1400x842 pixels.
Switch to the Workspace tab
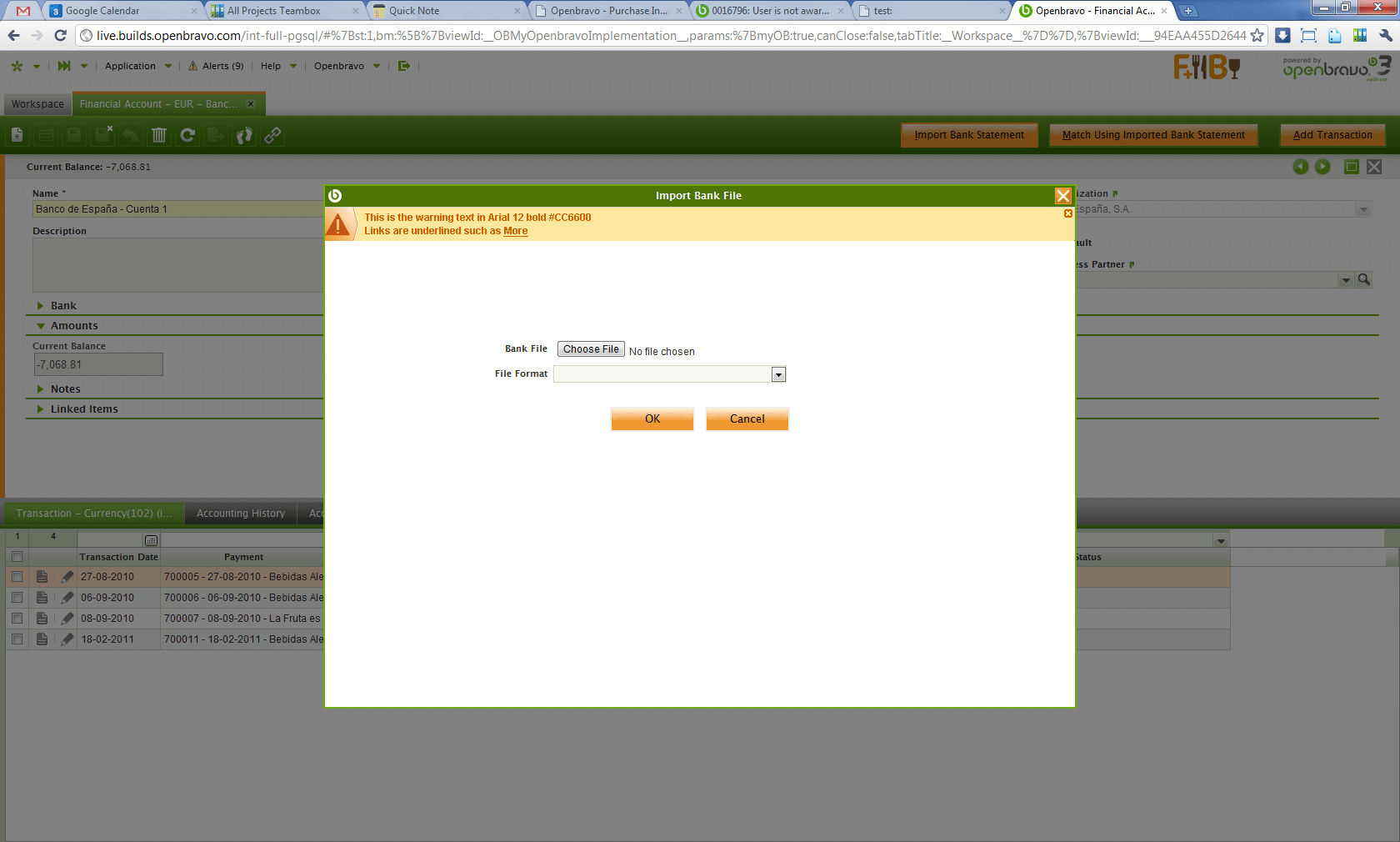[37, 104]
